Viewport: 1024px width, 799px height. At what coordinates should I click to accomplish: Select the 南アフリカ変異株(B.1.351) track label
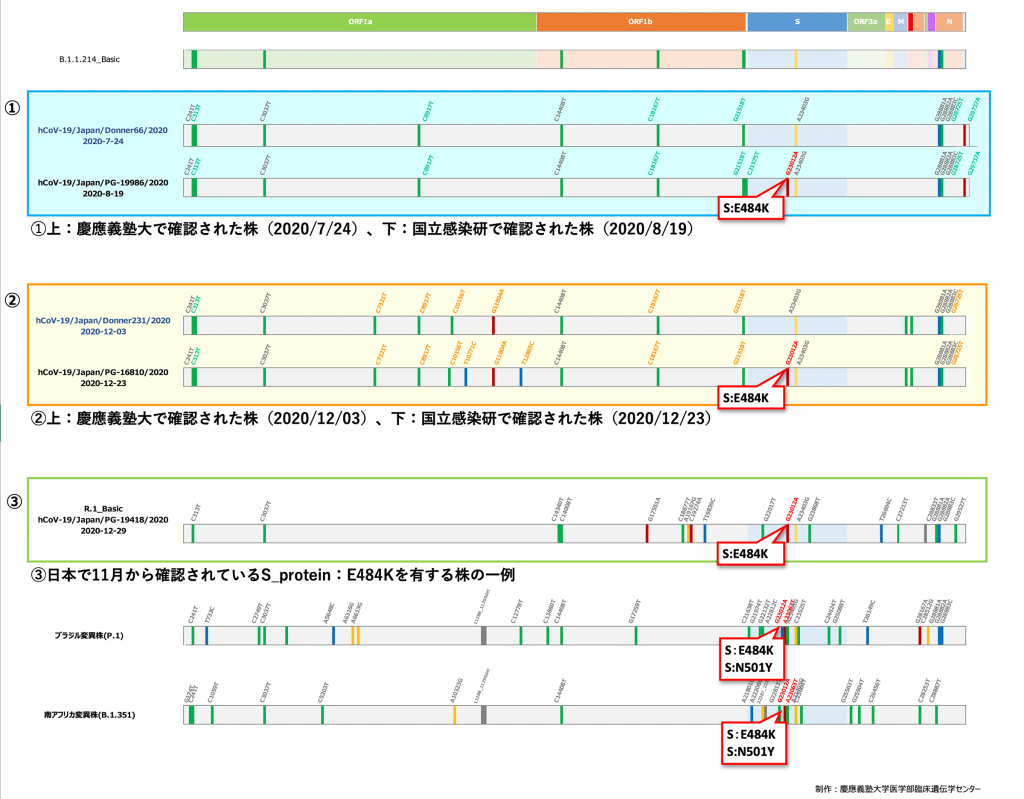(x=89, y=715)
